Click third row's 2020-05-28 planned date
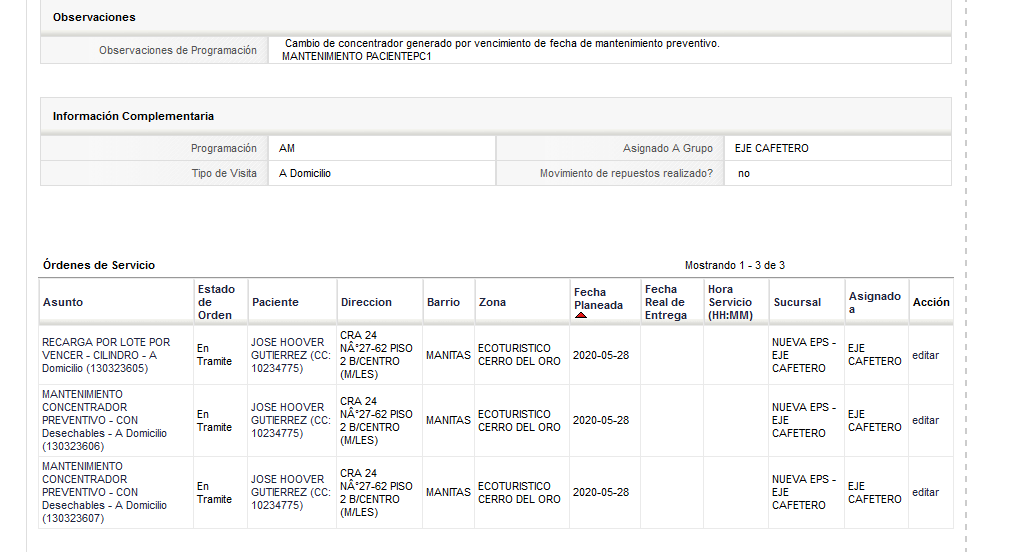1031x552 pixels. click(601, 492)
